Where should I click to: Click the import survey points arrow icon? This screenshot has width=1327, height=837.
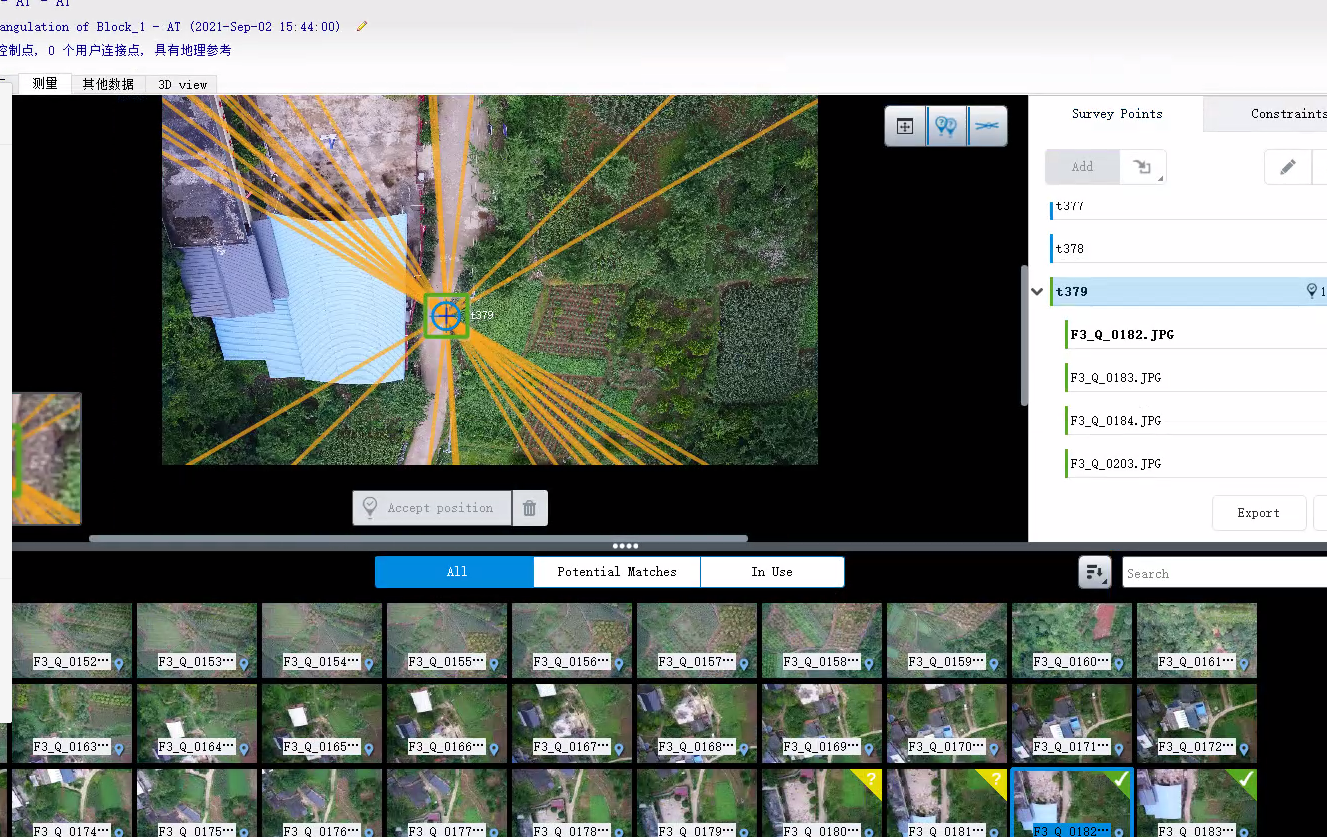pyautogui.click(x=1144, y=167)
